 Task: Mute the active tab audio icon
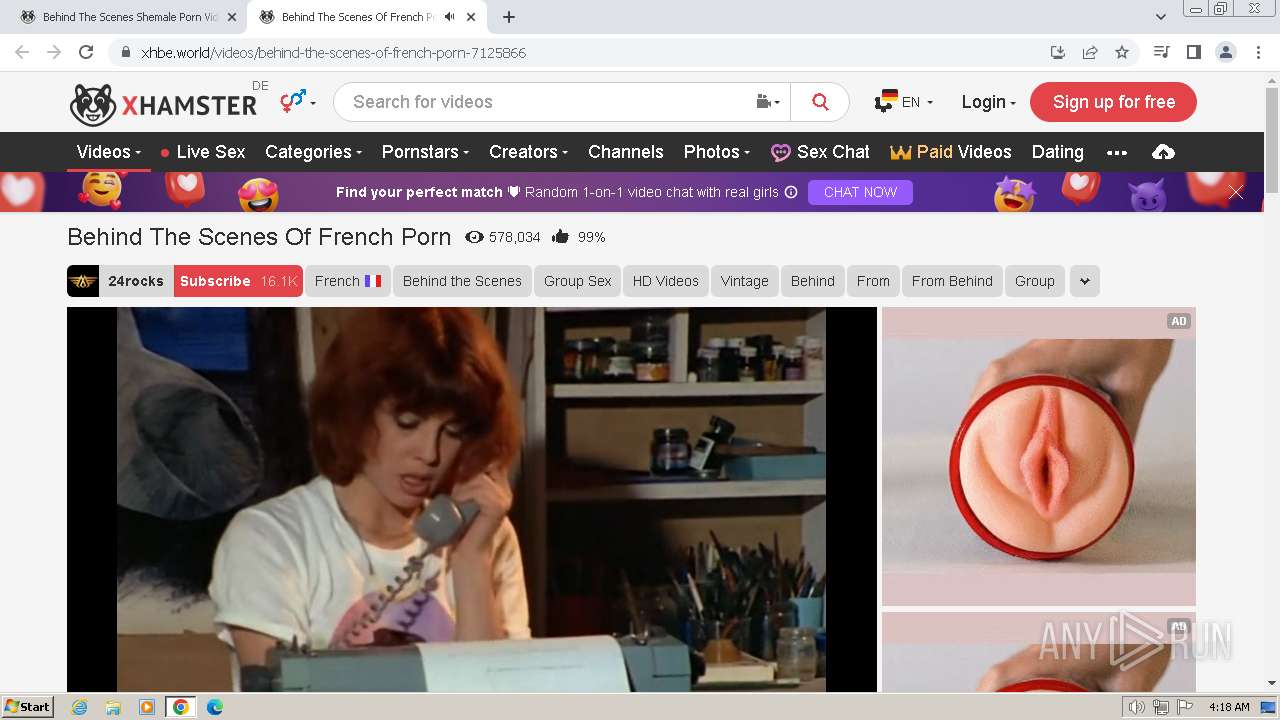[x=449, y=17]
